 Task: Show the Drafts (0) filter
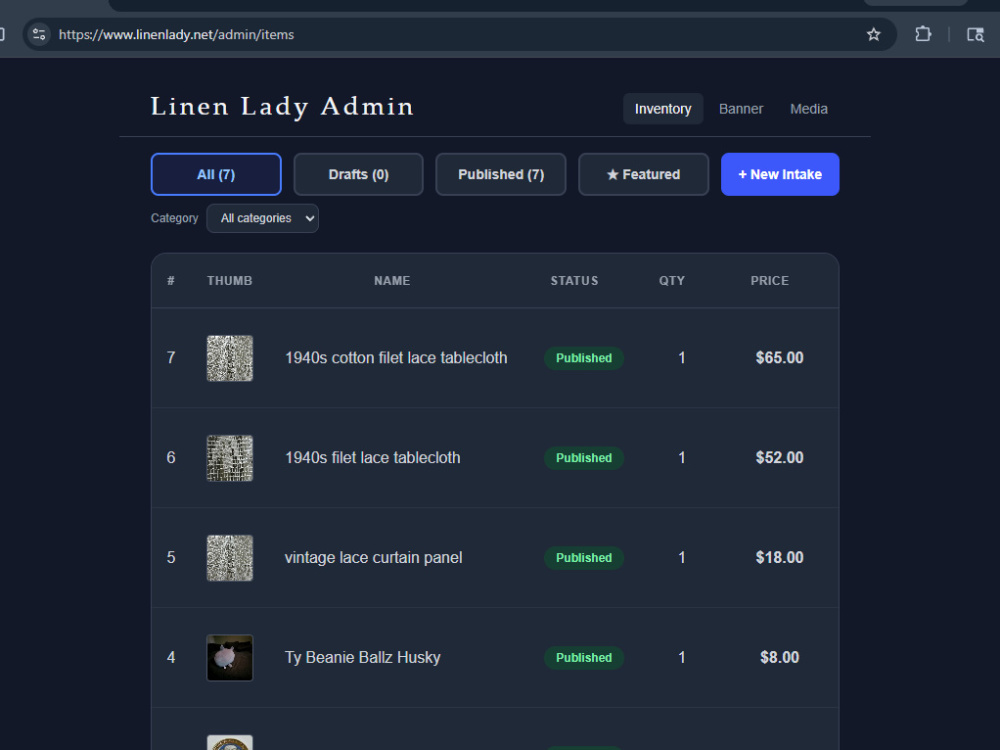(x=358, y=174)
